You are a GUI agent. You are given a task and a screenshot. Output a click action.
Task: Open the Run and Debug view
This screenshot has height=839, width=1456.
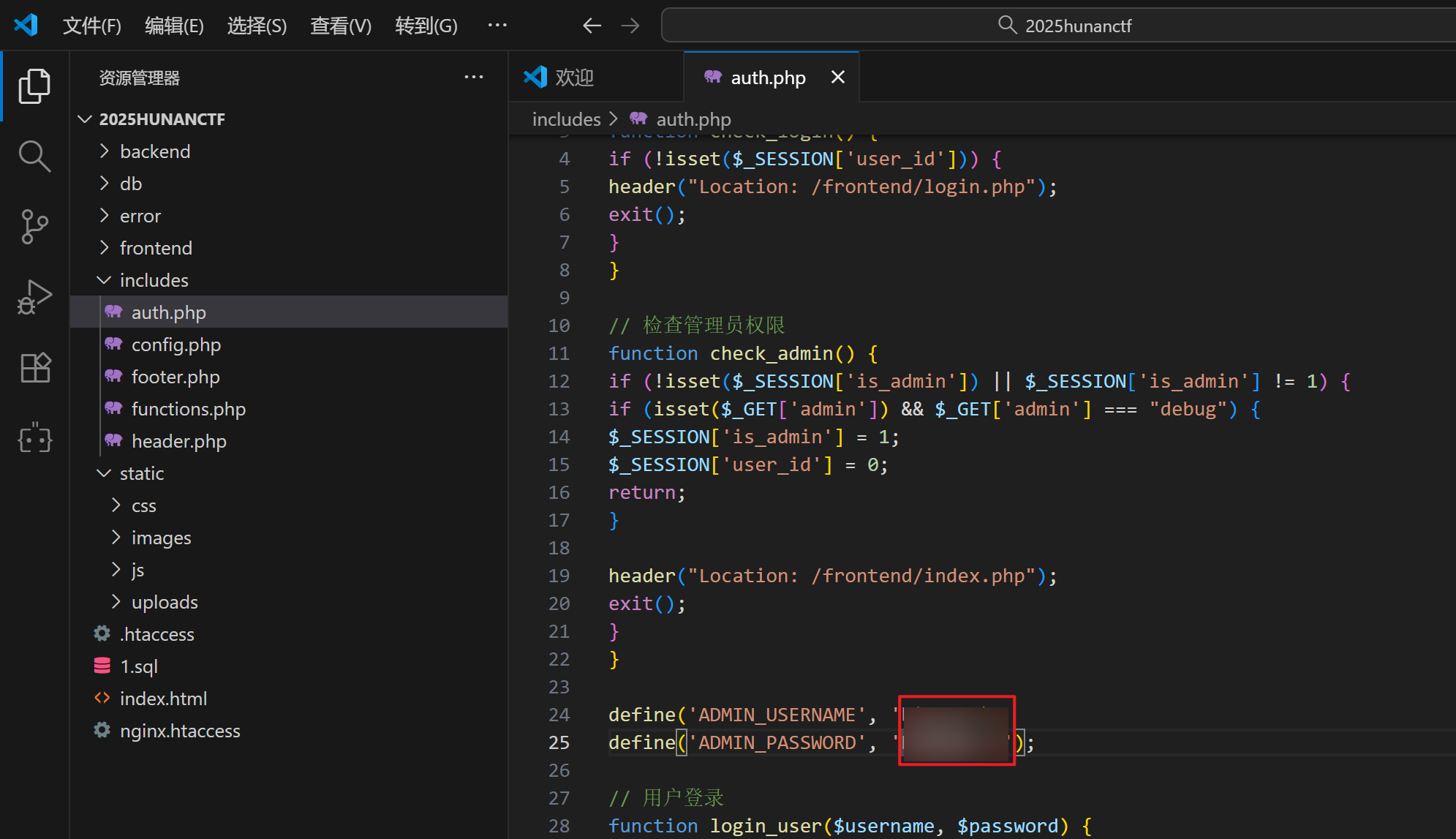point(34,297)
